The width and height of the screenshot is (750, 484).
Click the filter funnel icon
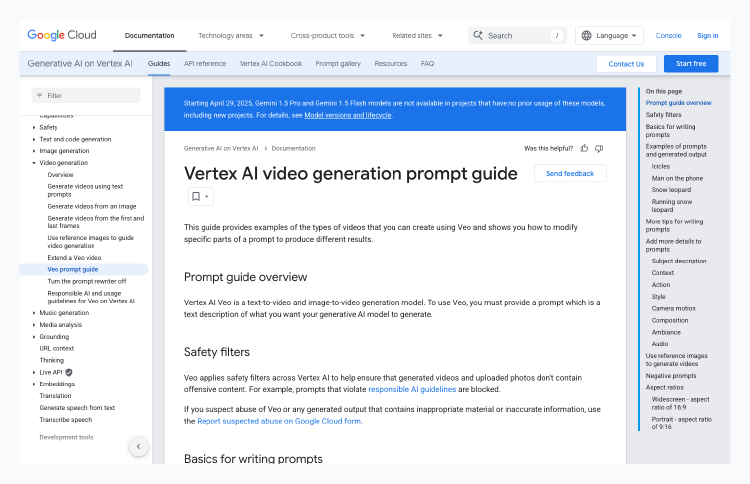point(40,96)
